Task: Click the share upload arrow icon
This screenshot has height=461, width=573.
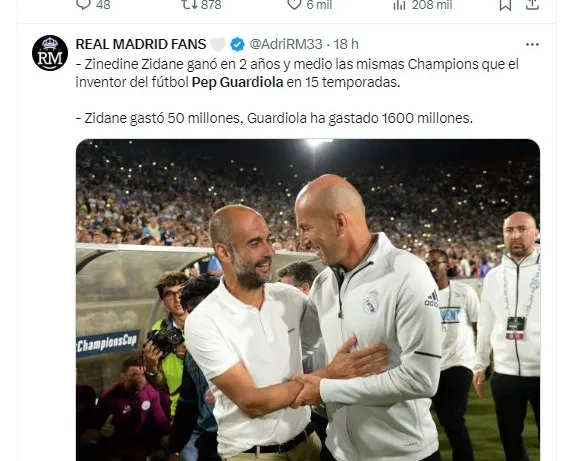Action: (x=532, y=4)
